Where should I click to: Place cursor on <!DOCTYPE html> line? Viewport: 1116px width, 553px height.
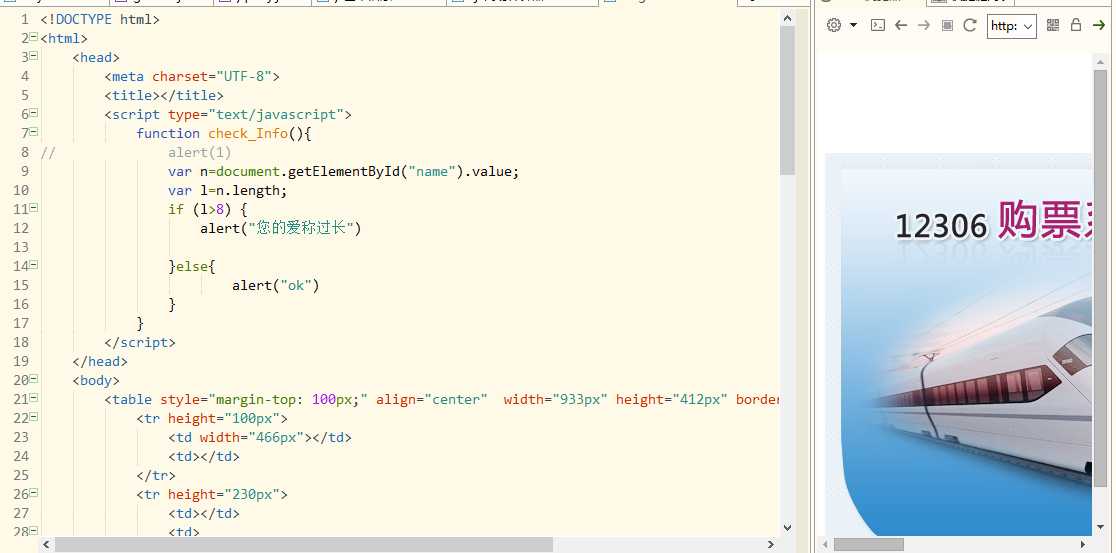coord(100,19)
